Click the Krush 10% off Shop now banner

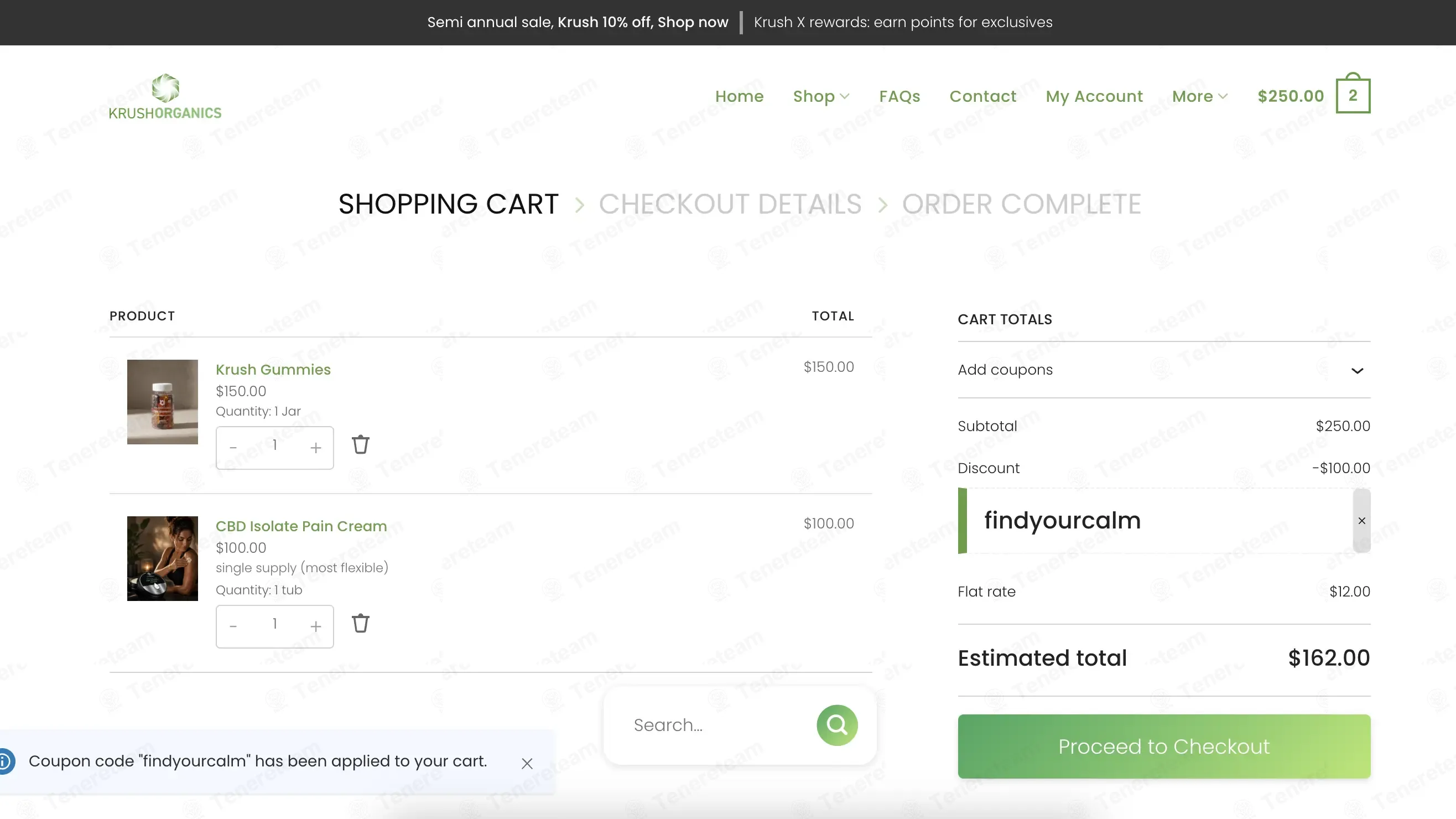point(643,22)
